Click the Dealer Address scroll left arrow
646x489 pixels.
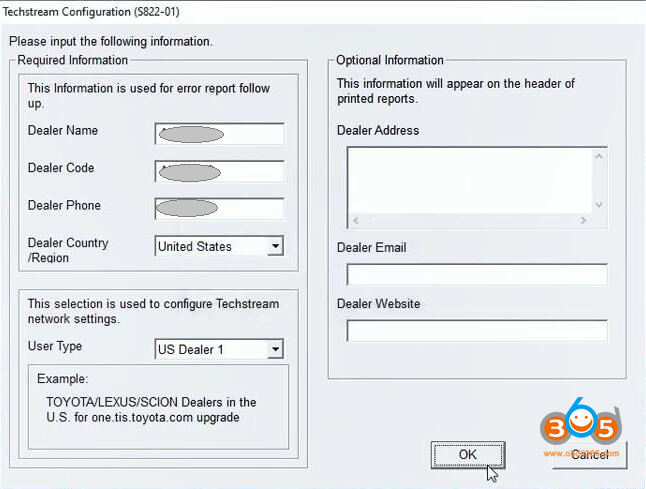356,220
